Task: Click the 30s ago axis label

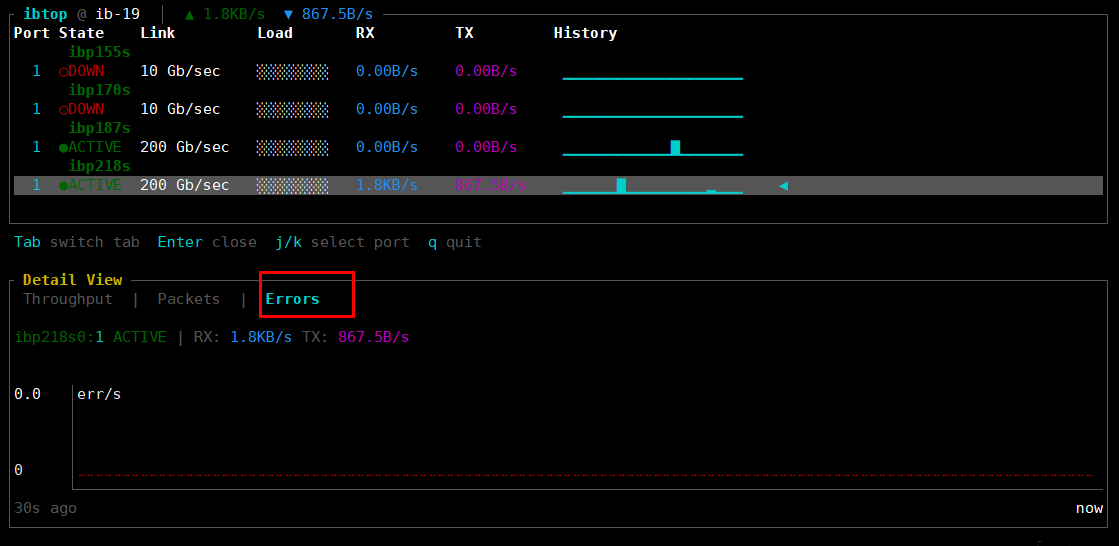Action: [x=46, y=508]
